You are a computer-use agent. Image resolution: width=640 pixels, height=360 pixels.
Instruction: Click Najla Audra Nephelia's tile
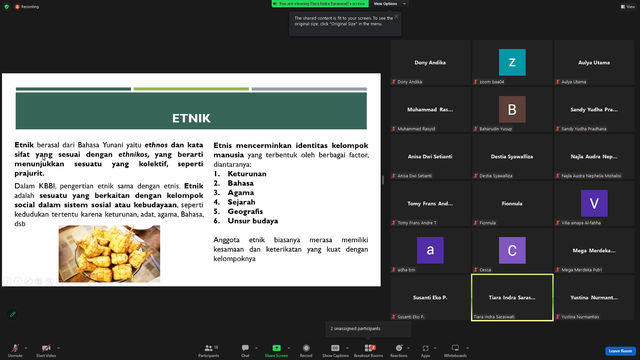point(594,156)
